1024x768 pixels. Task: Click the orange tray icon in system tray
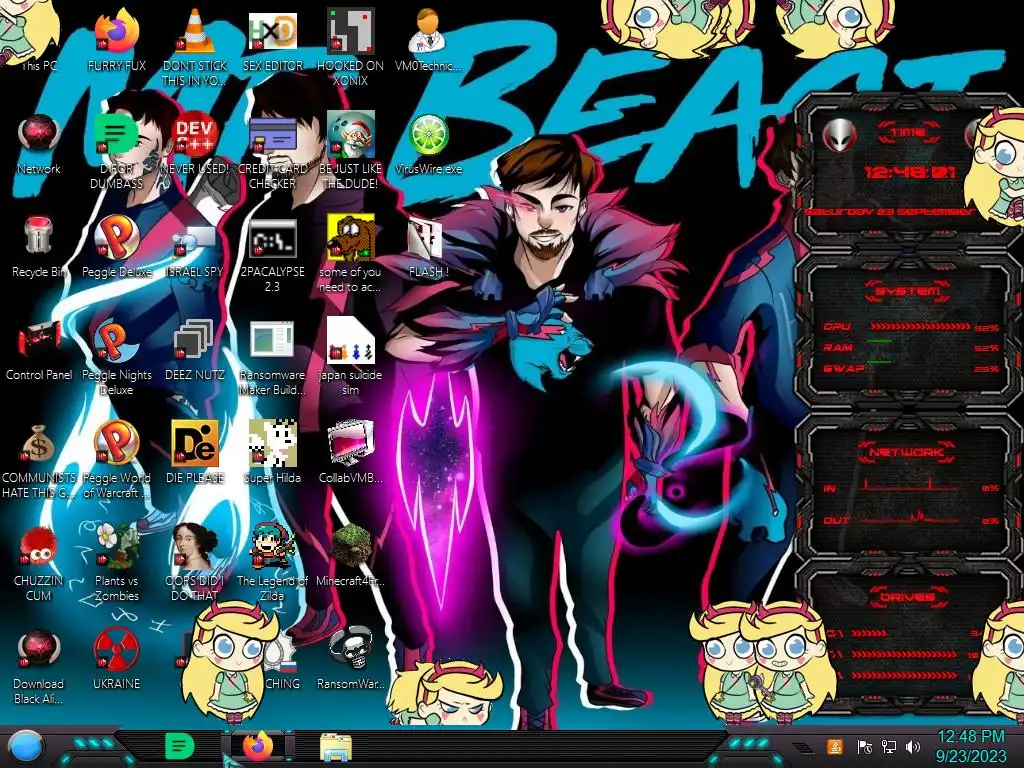point(835,746)
